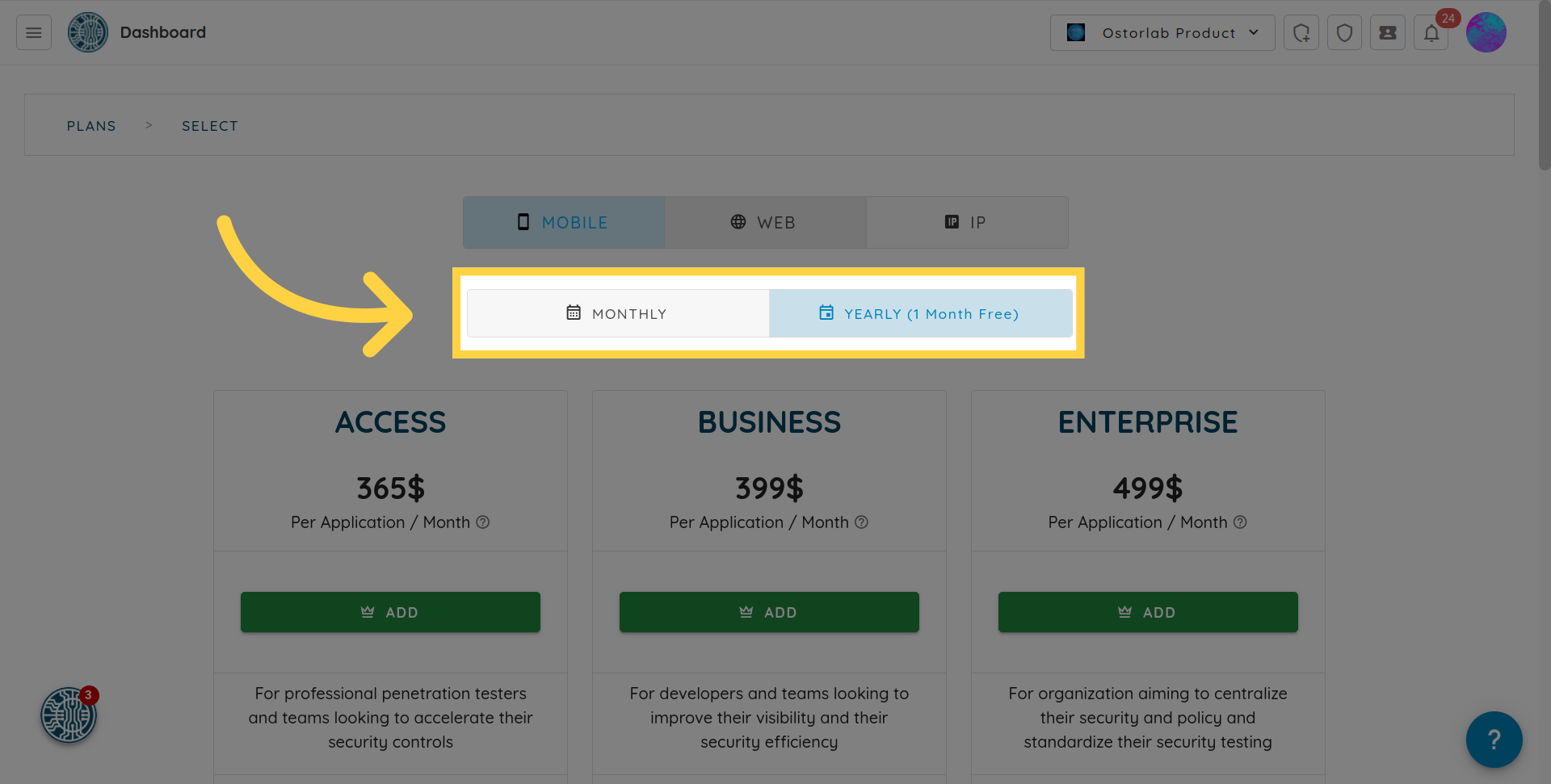Select the Mobile plans tab
The height and width of the screenshot is (784, 1551).
[564, 222]
